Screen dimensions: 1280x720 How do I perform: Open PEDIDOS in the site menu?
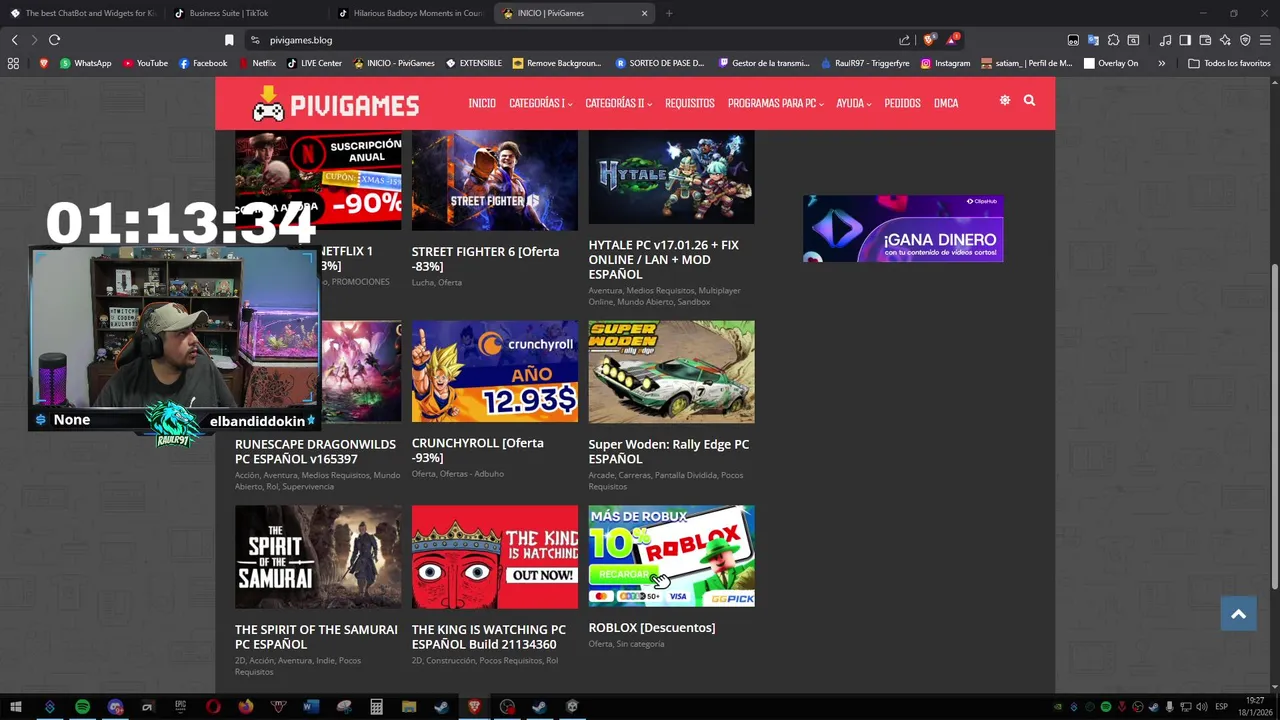click(x=902, y=103)
